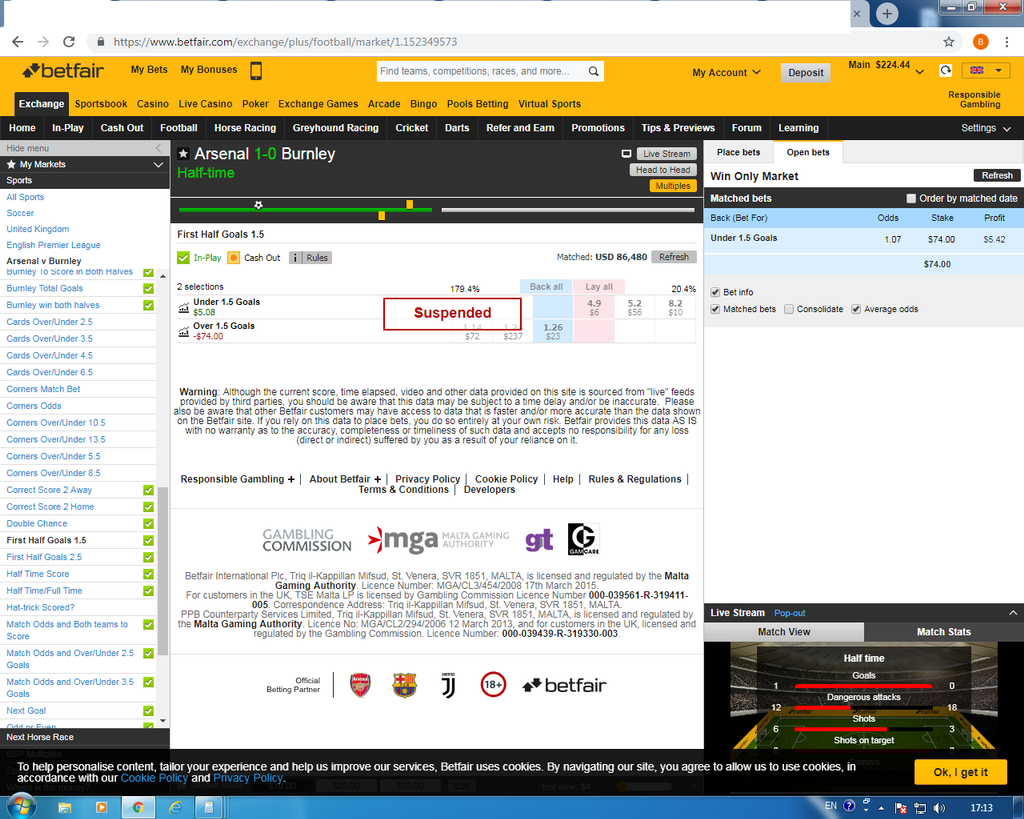Click the search teams and competitions field
The width and height of the screenshot is (1024, 819).
[482, 71]
